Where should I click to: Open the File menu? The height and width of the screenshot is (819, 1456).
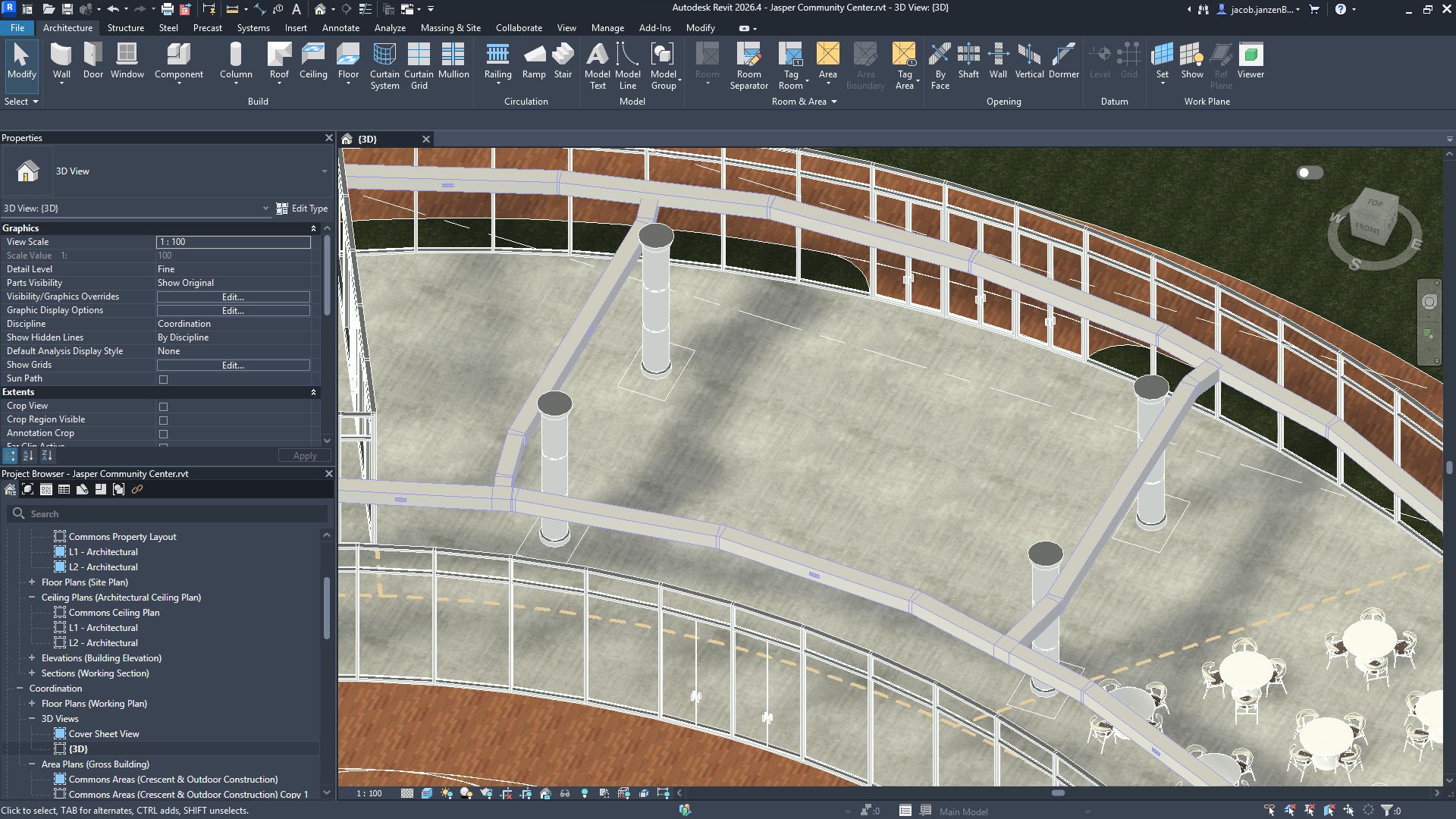[x=17, y=28]
